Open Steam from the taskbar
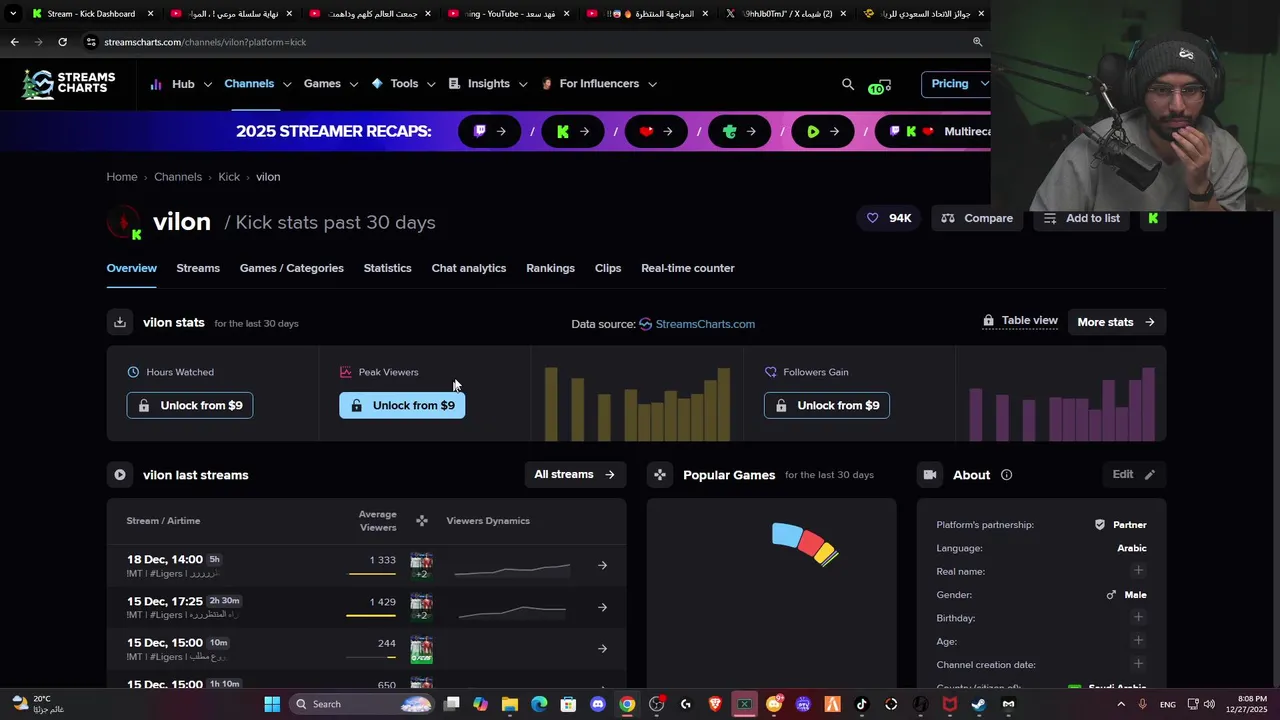 [978, 704]
